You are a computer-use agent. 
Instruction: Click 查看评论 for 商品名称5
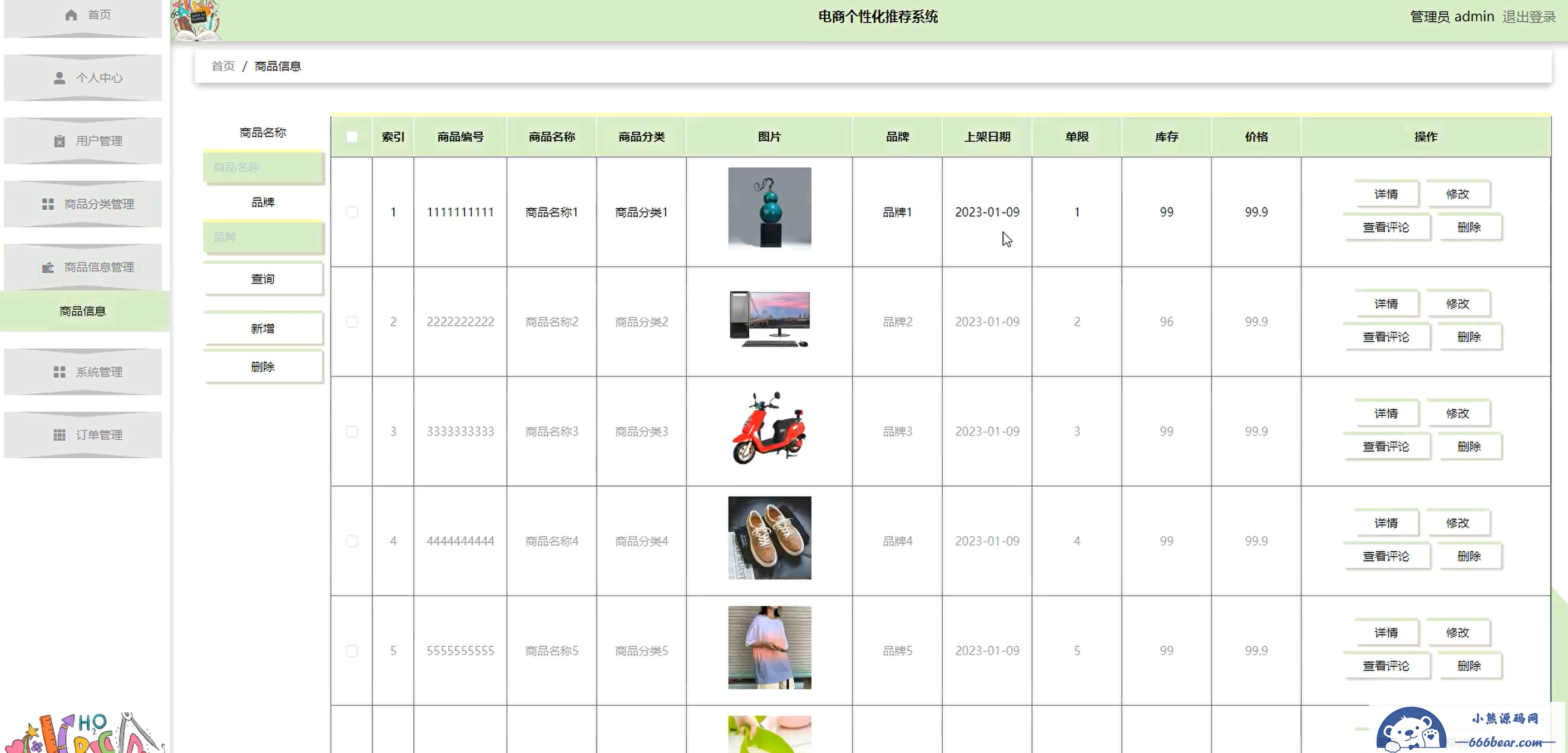tap(1386, 666)
